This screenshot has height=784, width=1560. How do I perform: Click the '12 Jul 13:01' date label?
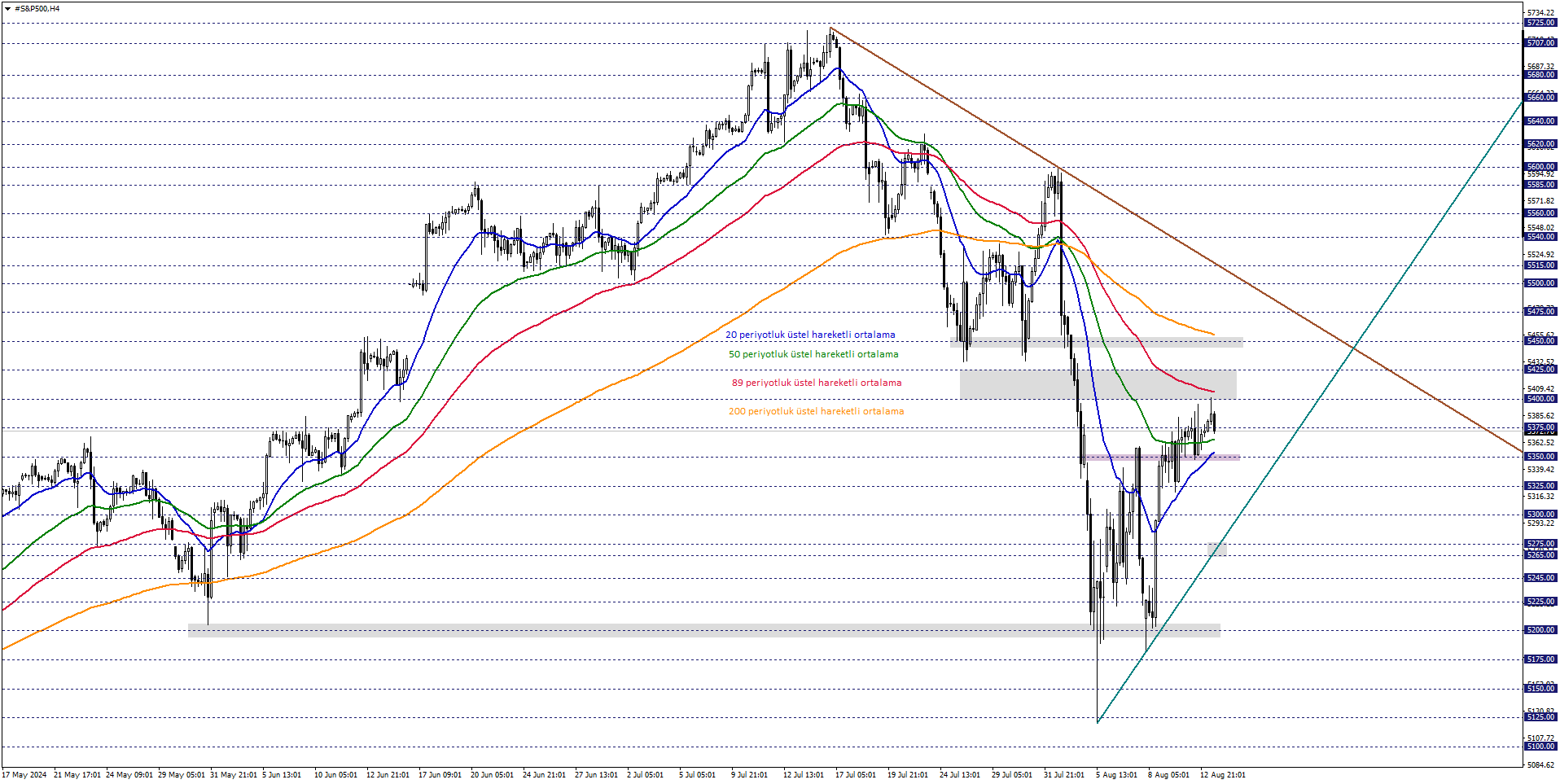804,775
